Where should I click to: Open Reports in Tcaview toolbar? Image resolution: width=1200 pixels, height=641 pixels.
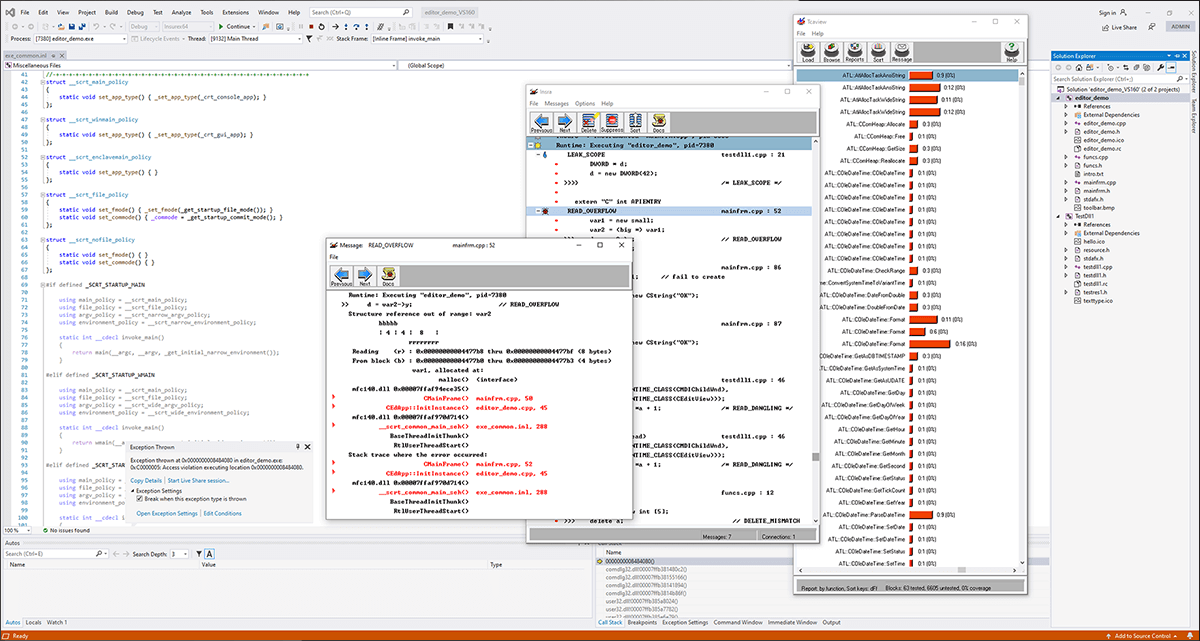[855, 51]
